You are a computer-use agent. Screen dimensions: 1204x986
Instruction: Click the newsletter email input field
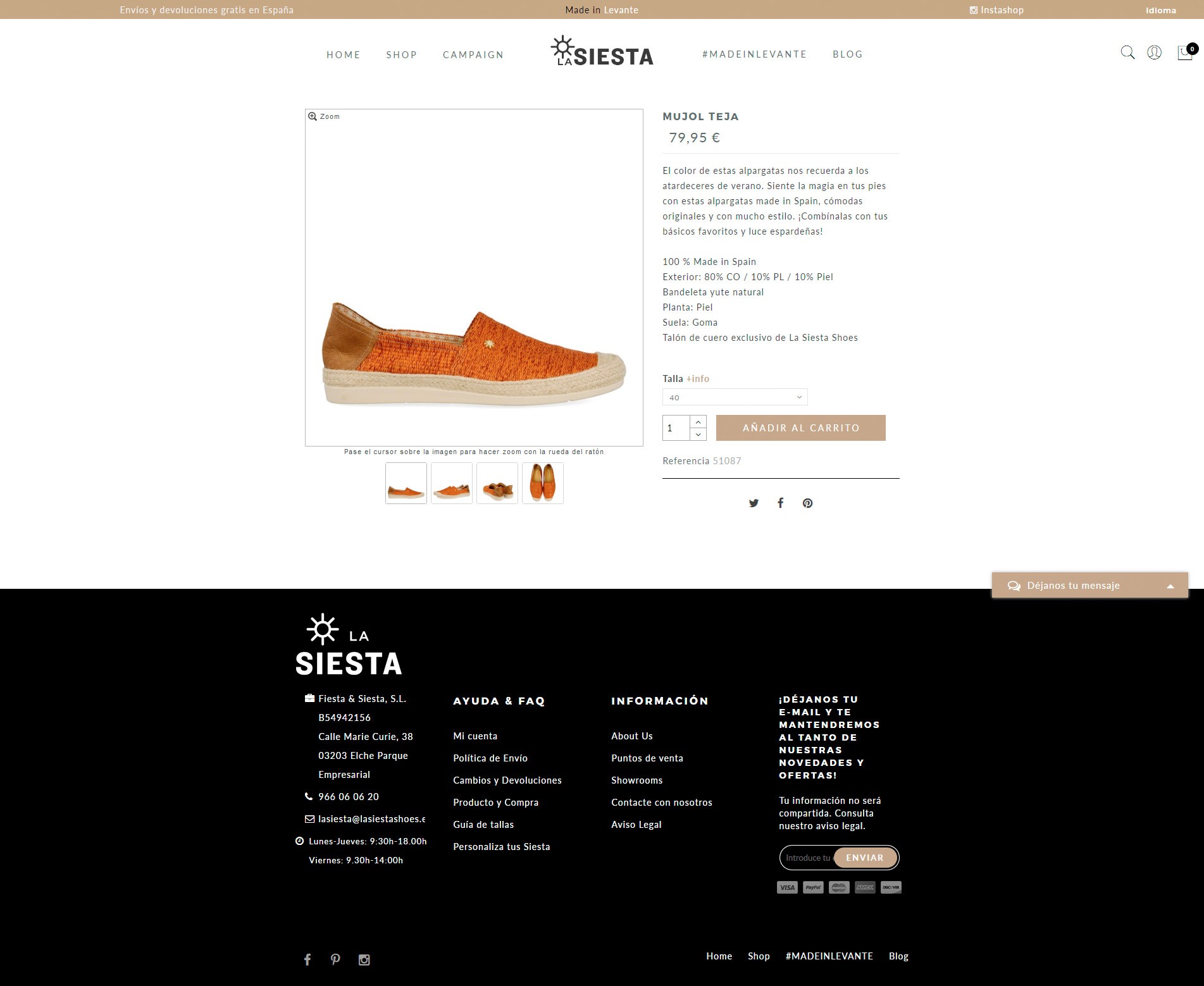pyautogui.click(x=807, y=858)
